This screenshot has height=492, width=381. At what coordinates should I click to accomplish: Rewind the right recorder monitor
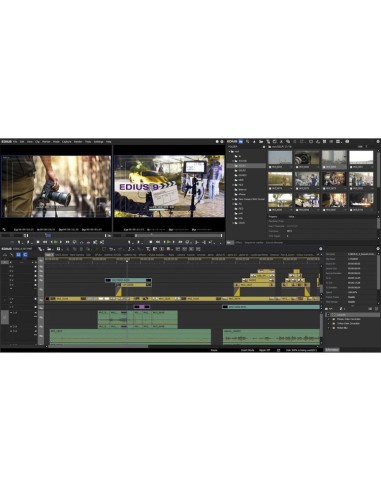[158, 242]
